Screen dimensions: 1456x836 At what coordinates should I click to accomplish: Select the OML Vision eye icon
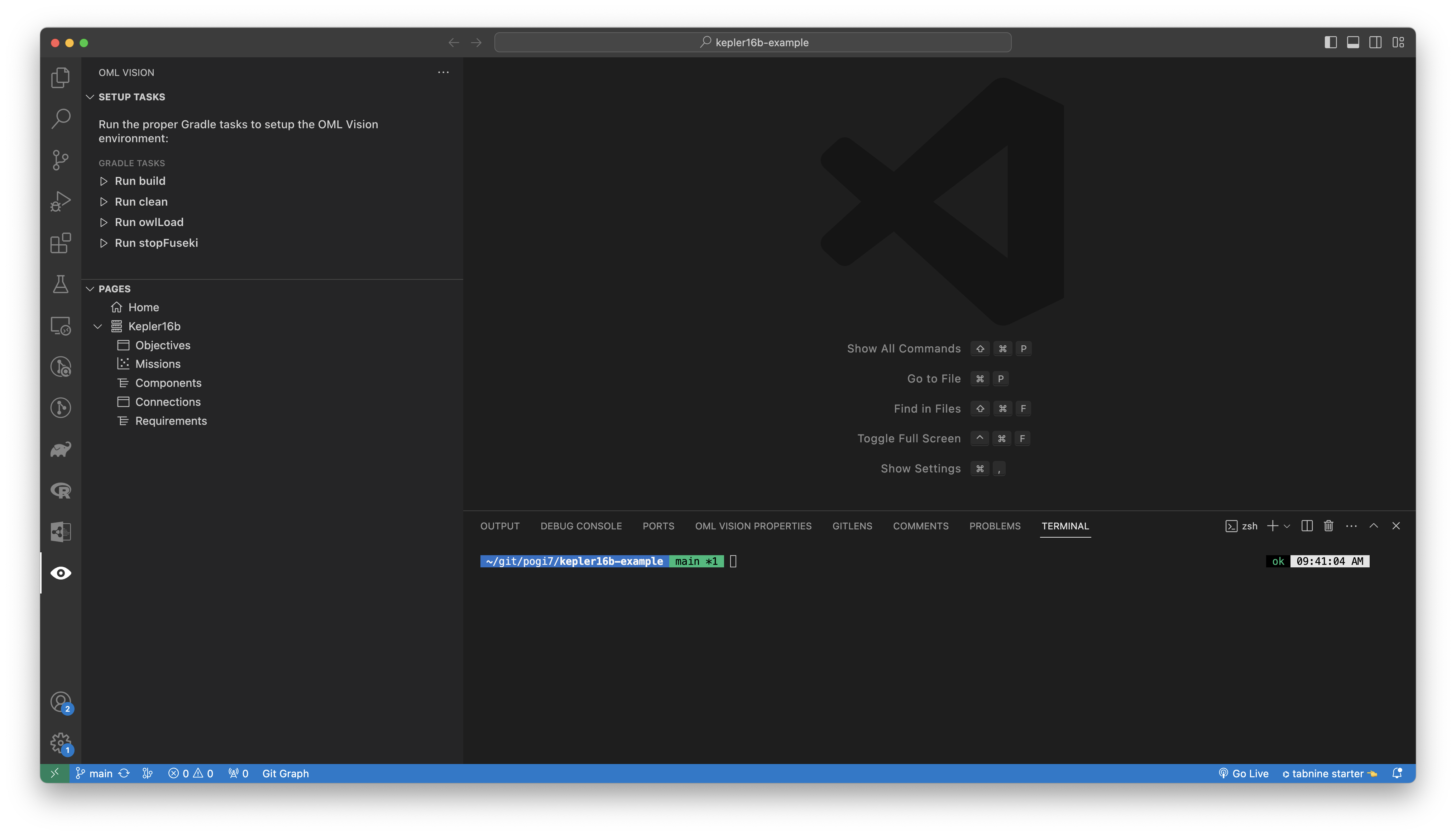[60, 573]
